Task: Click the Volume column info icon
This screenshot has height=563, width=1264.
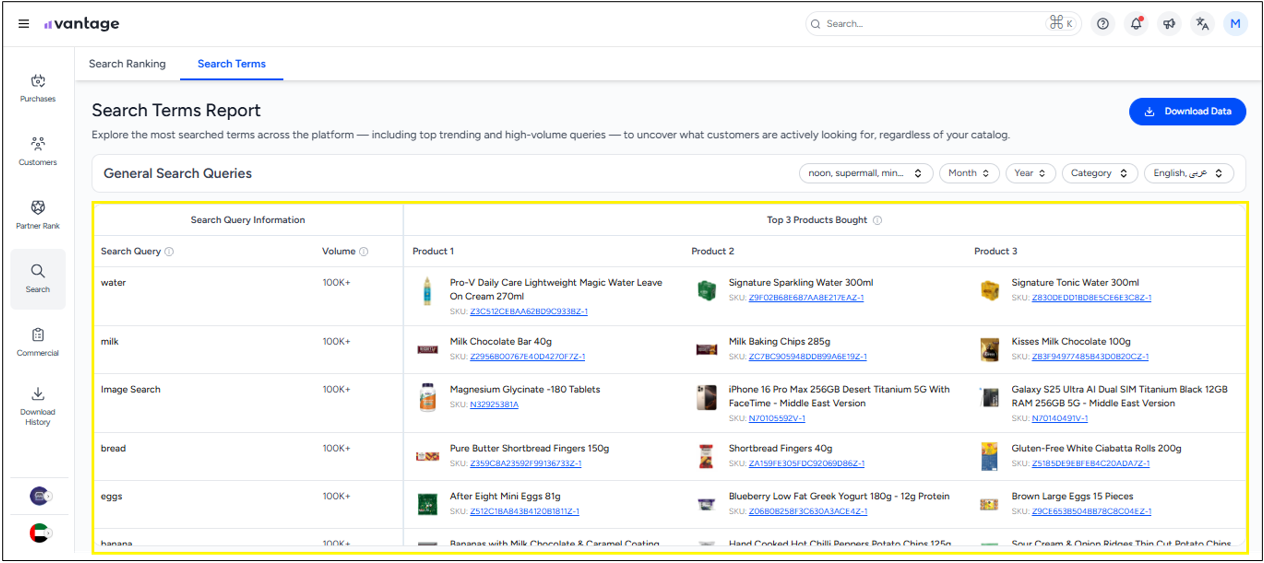Action: 364,252
